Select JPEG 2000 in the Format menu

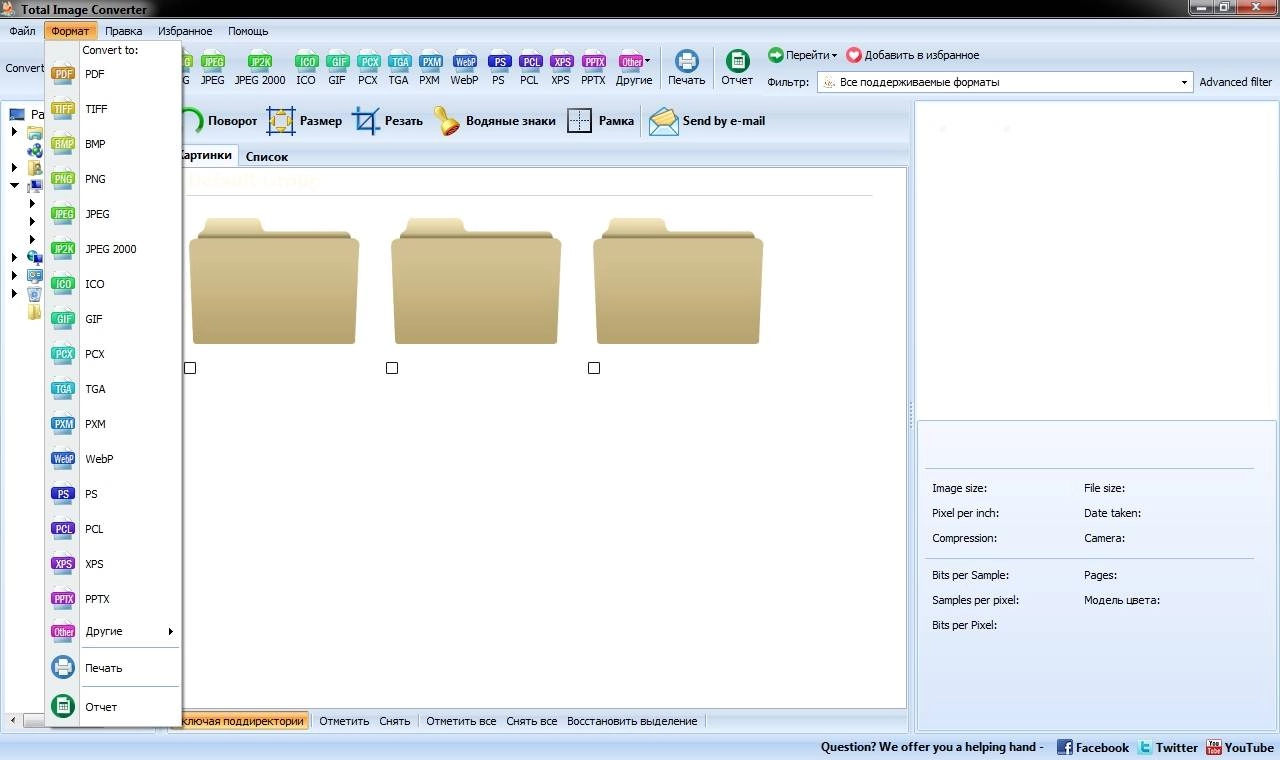(x=113, y=249)
